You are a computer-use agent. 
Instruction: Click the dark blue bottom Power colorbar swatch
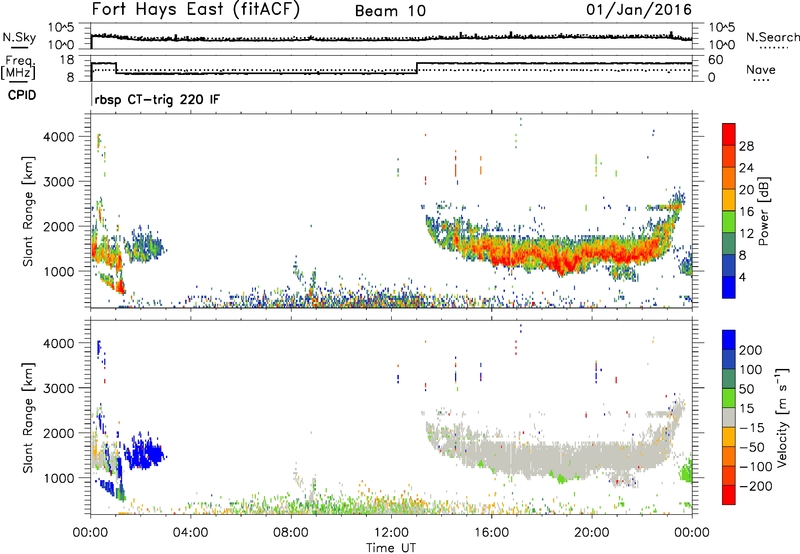coord(729,287)
